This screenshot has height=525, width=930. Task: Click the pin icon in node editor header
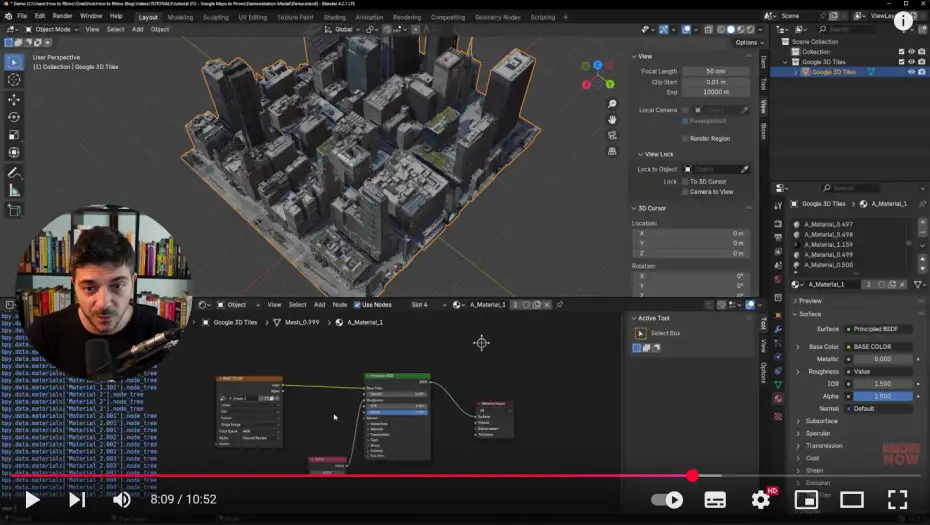(x=560, y=305)
